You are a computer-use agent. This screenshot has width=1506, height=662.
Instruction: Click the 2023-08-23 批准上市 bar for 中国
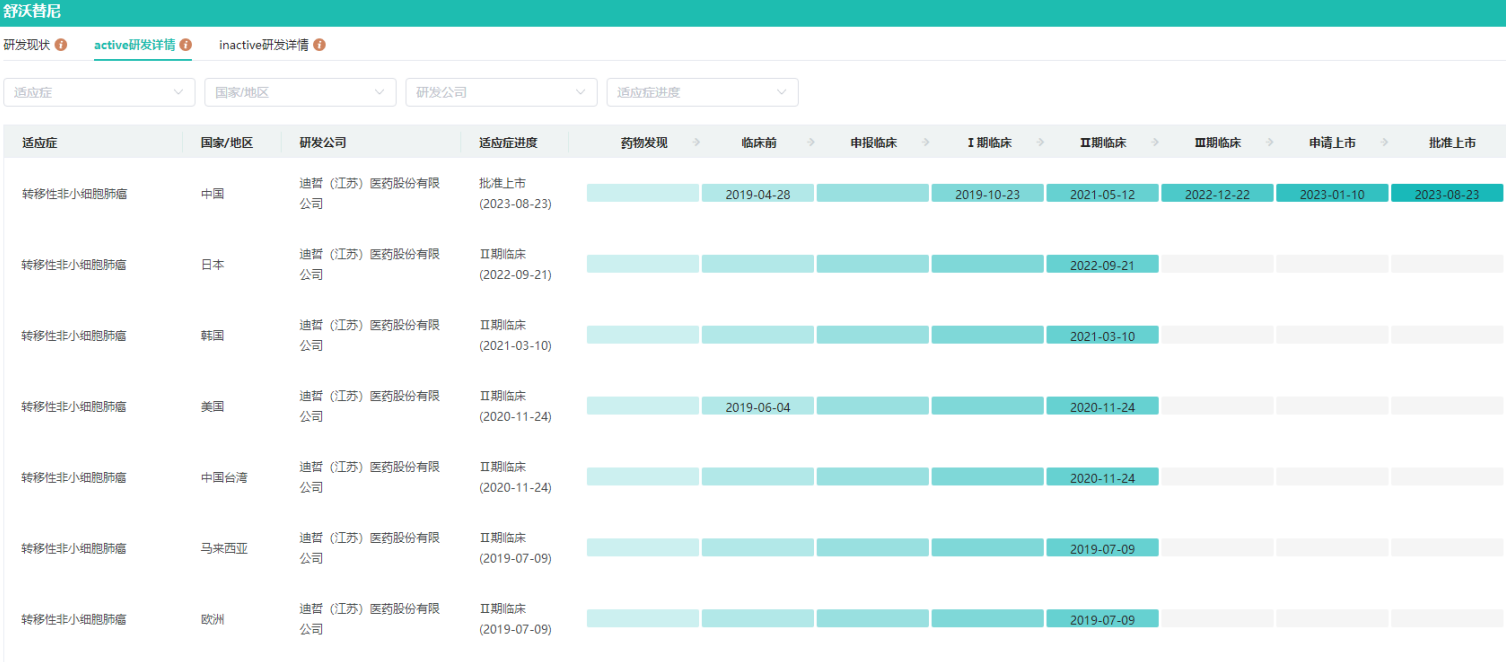pyautogui.click(x=1446, y=194)
